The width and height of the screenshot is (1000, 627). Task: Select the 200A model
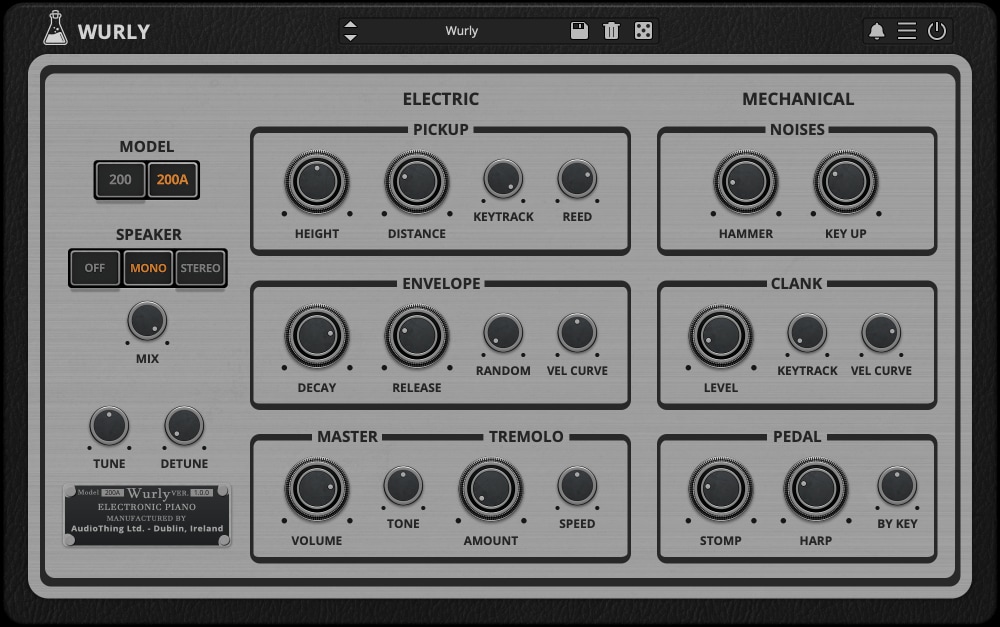pos(173,180)
